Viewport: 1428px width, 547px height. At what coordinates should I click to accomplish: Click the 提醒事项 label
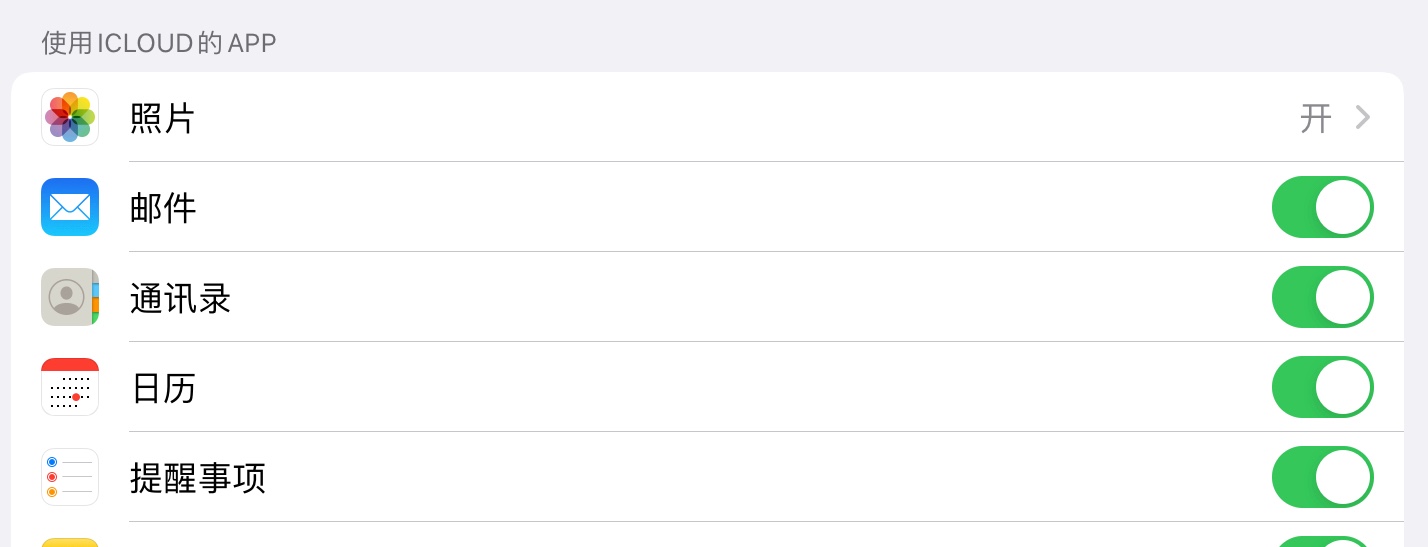(x=198, y=478)
